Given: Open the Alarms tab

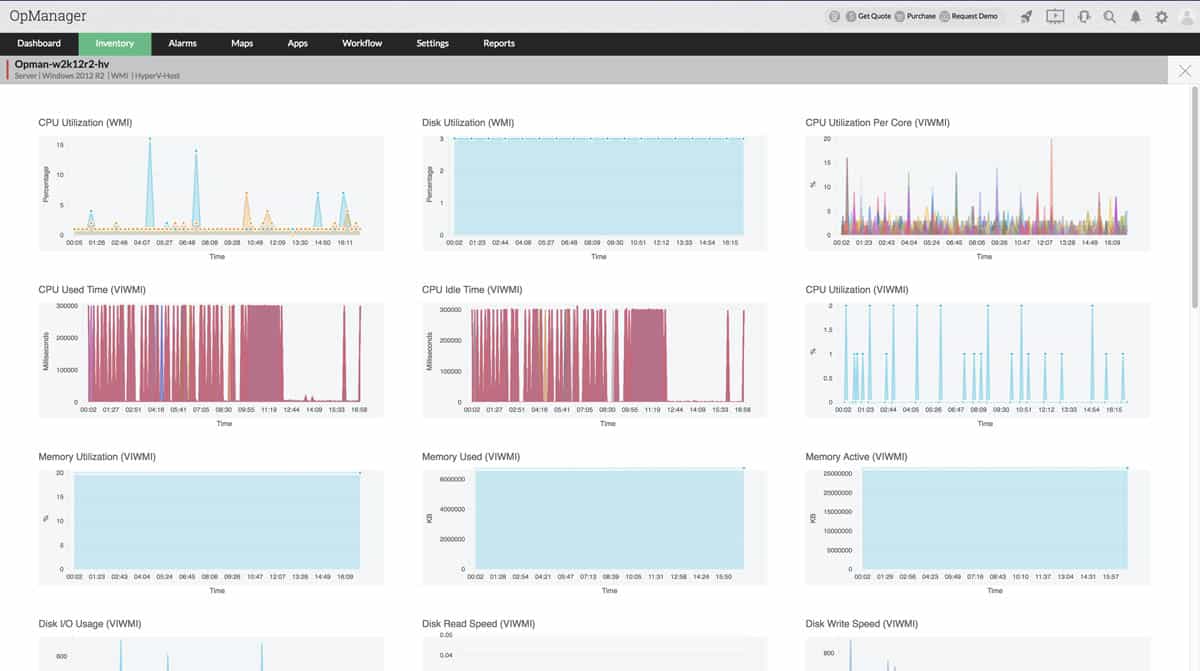Looking at the screenshot, I should [x=183, y=43].
